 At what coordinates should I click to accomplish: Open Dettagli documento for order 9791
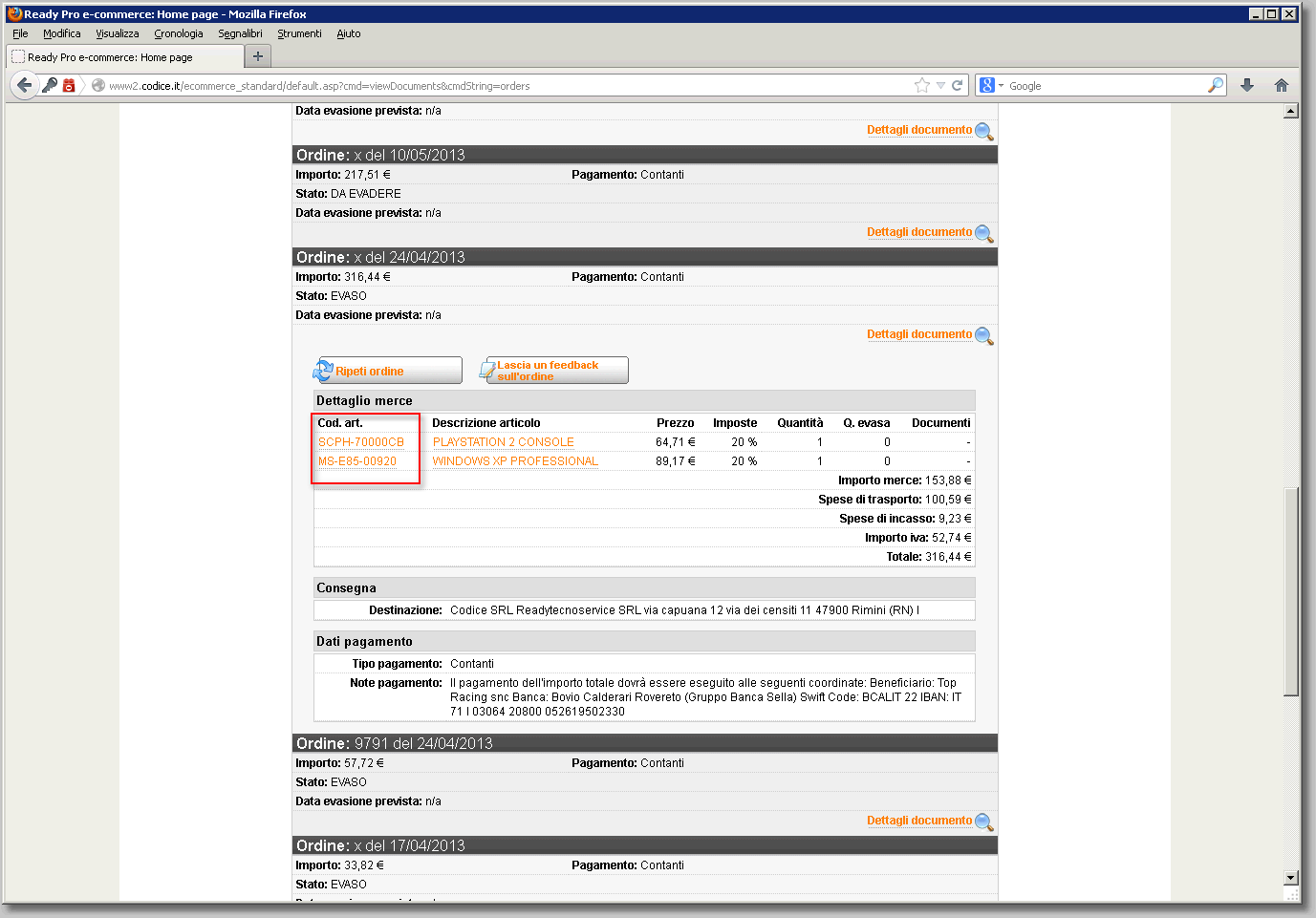point(918,821)
